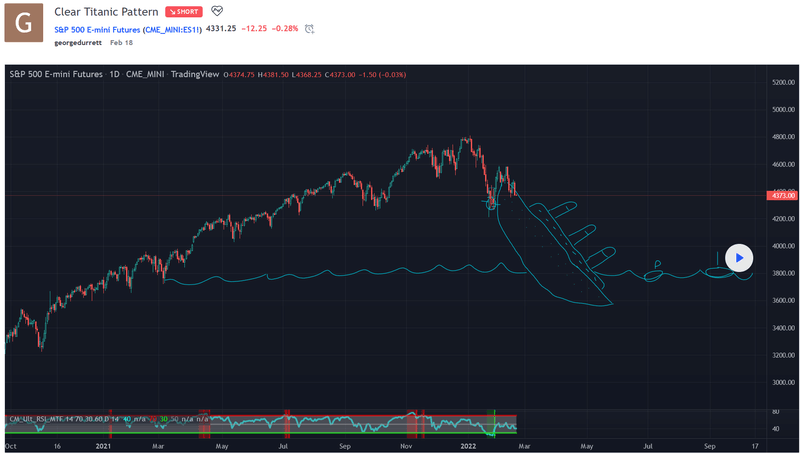Click the Feb 18 publication date
This screenshot has width=800, height=453.
121,43
